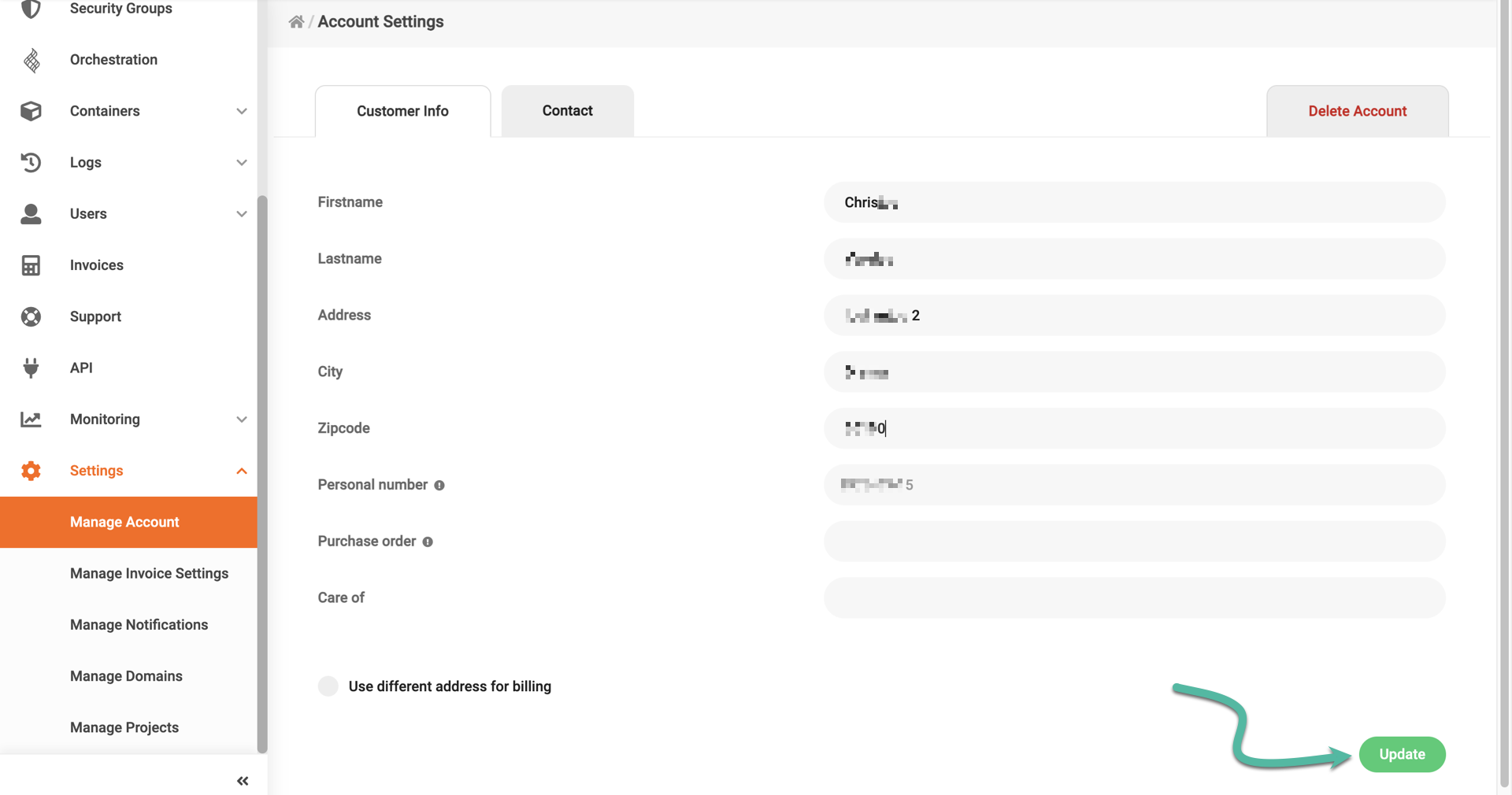Collapse the Settings submenu chevron
The width and height of the screenshot is (1512, 795).
242,471
